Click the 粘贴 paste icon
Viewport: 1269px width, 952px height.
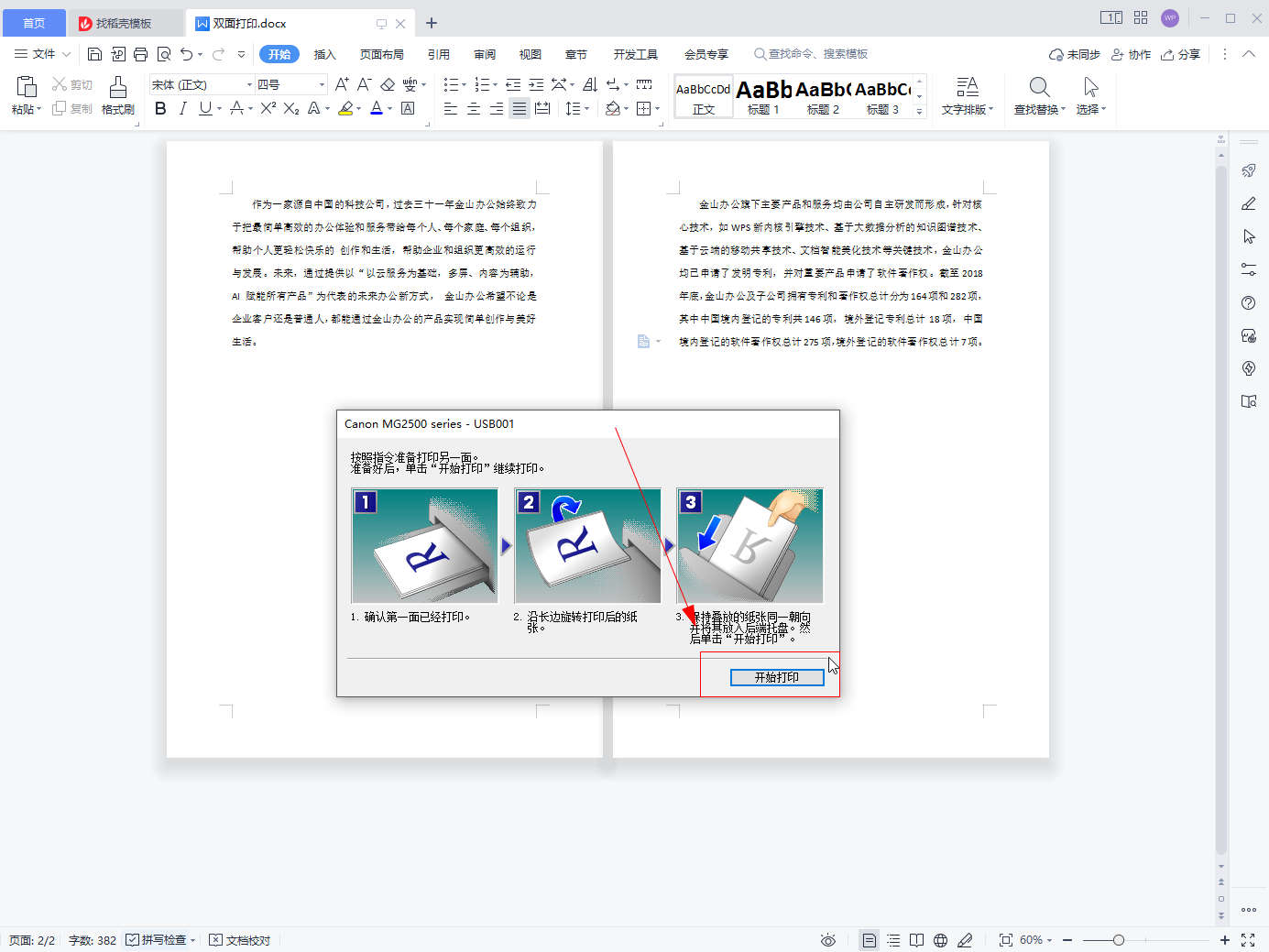click(27, 87)
